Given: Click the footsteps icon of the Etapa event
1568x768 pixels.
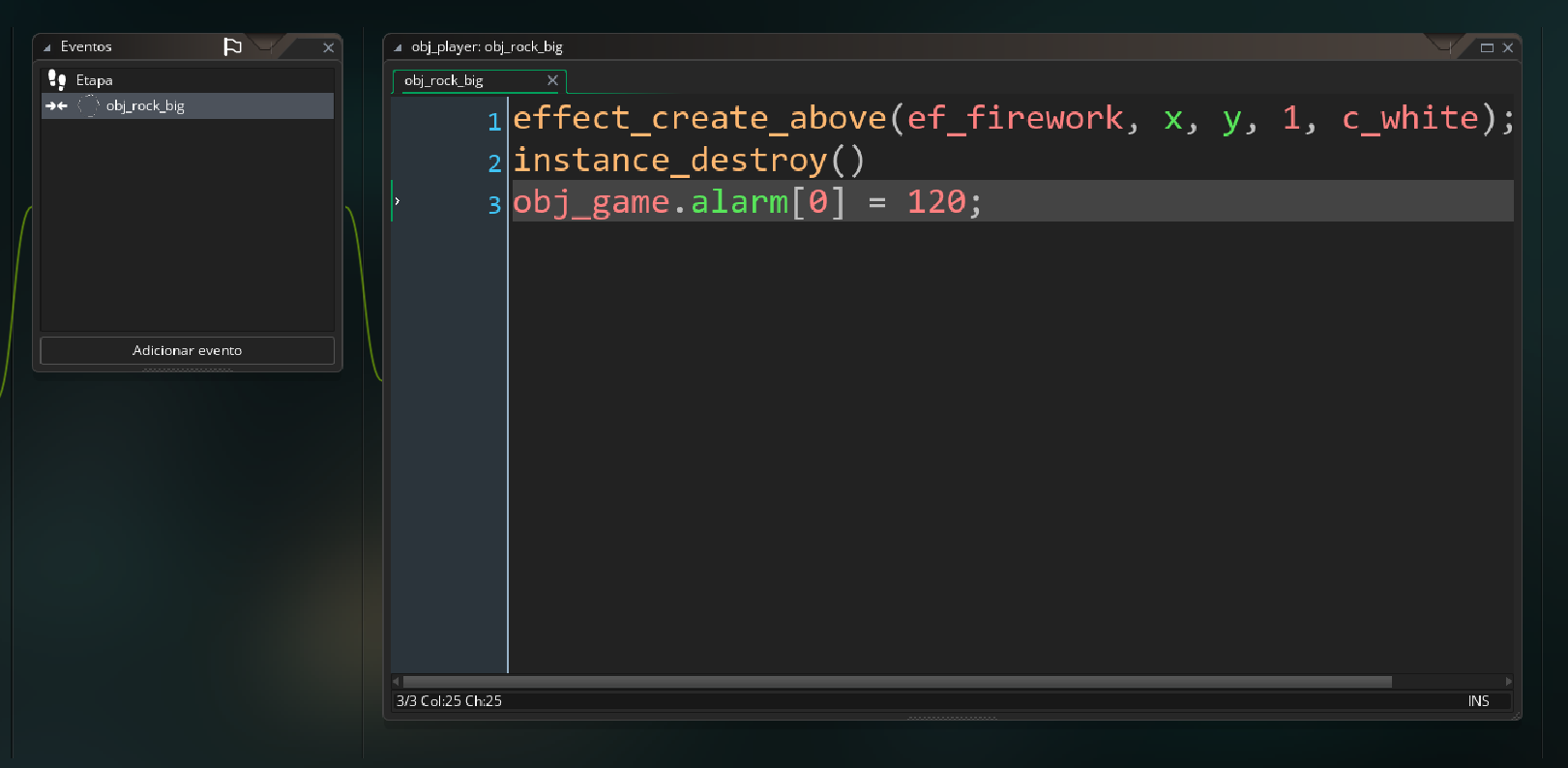Looking at the screenshot, I should 57,80.
